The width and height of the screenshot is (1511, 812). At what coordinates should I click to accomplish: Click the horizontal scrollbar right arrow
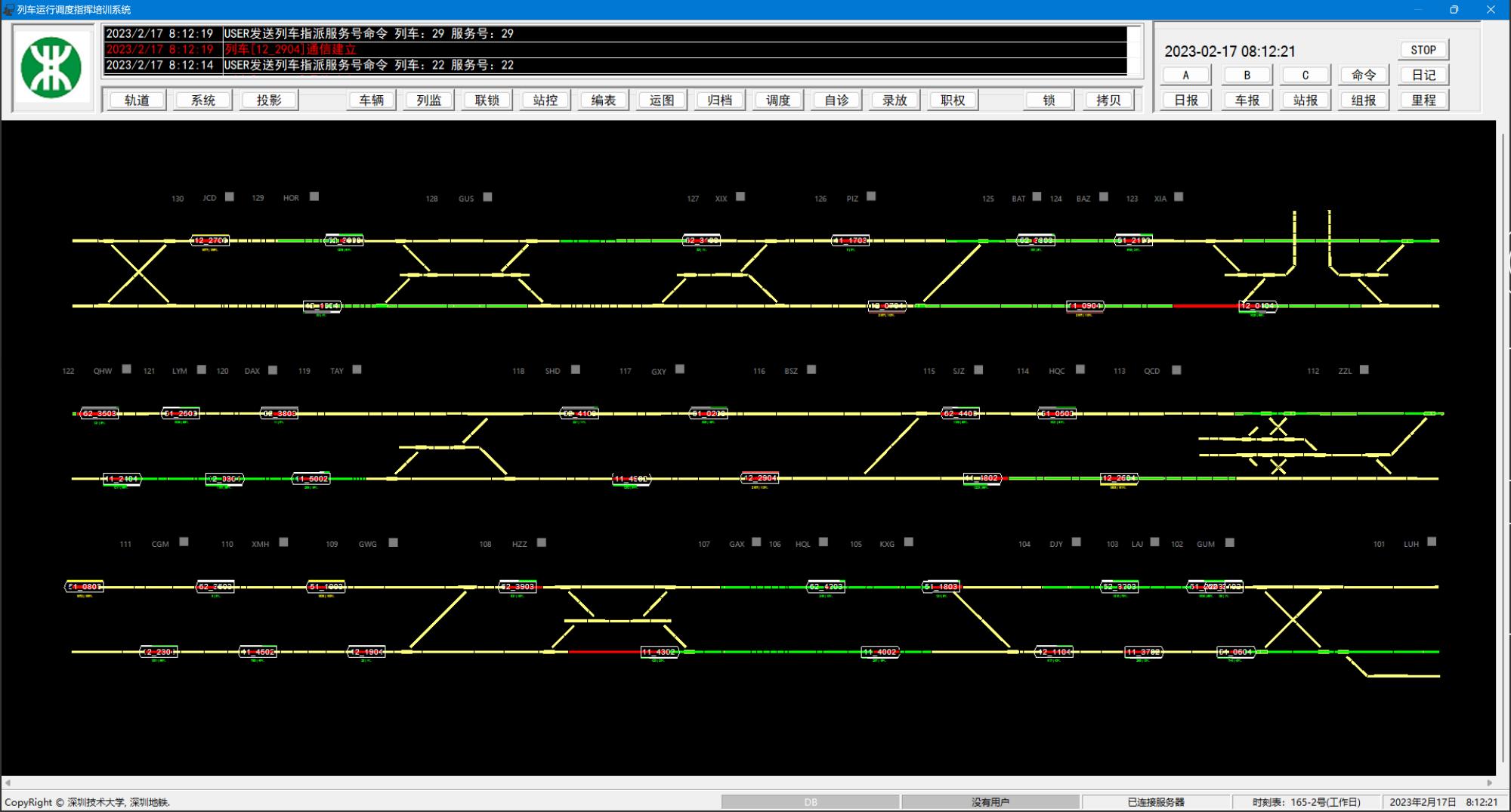pos(1490,783)
